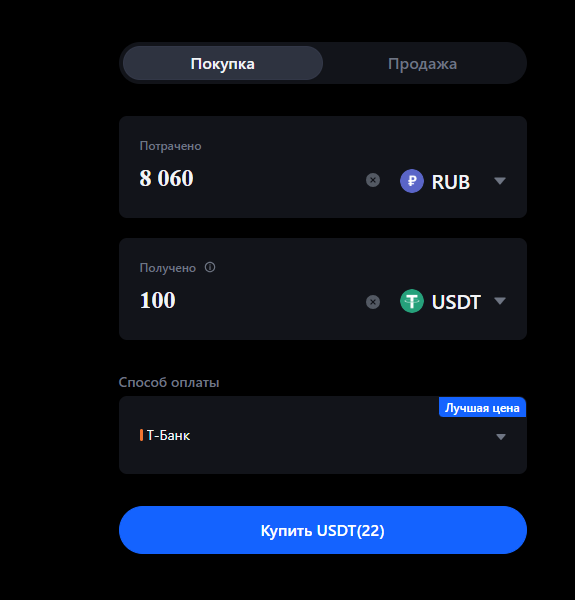
Task: Switch to the Покупка tab
Action: [223, 64]
